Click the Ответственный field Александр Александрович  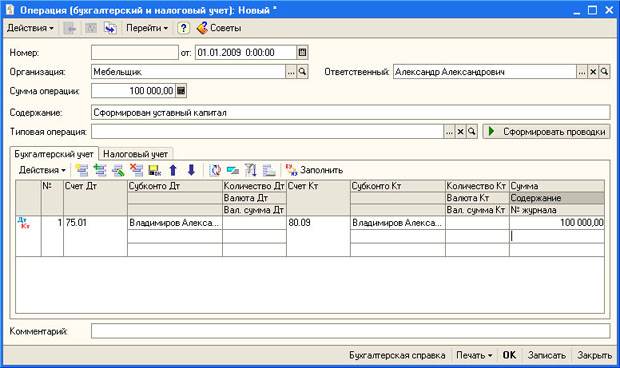(484, 72)
